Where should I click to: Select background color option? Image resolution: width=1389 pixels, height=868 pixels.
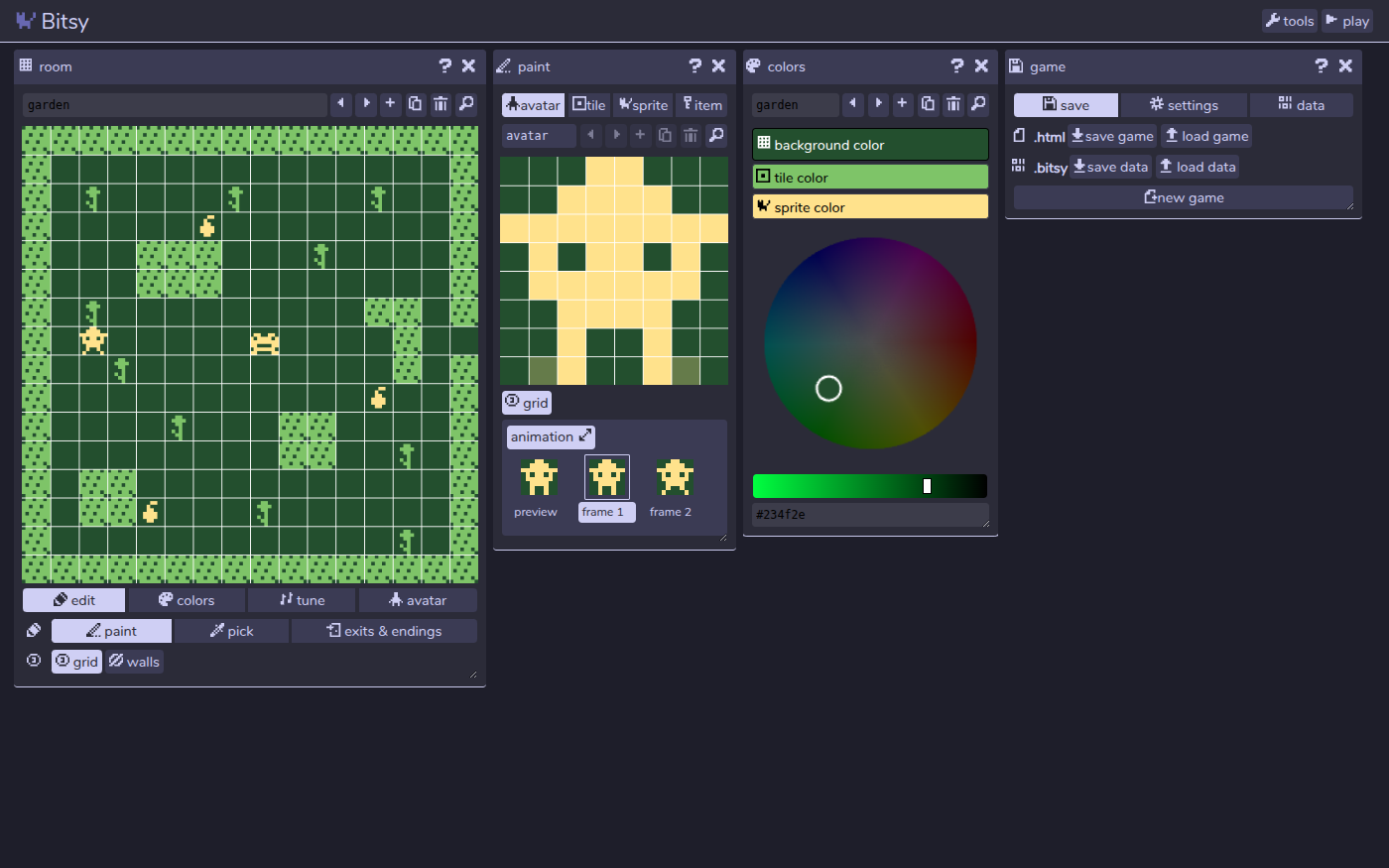click(x=870, y=145)
